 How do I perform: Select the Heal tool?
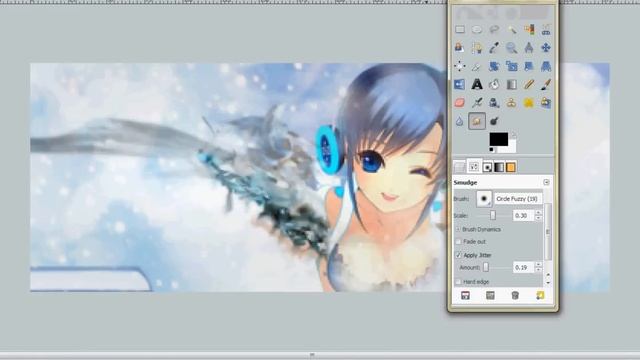point(529,102)
